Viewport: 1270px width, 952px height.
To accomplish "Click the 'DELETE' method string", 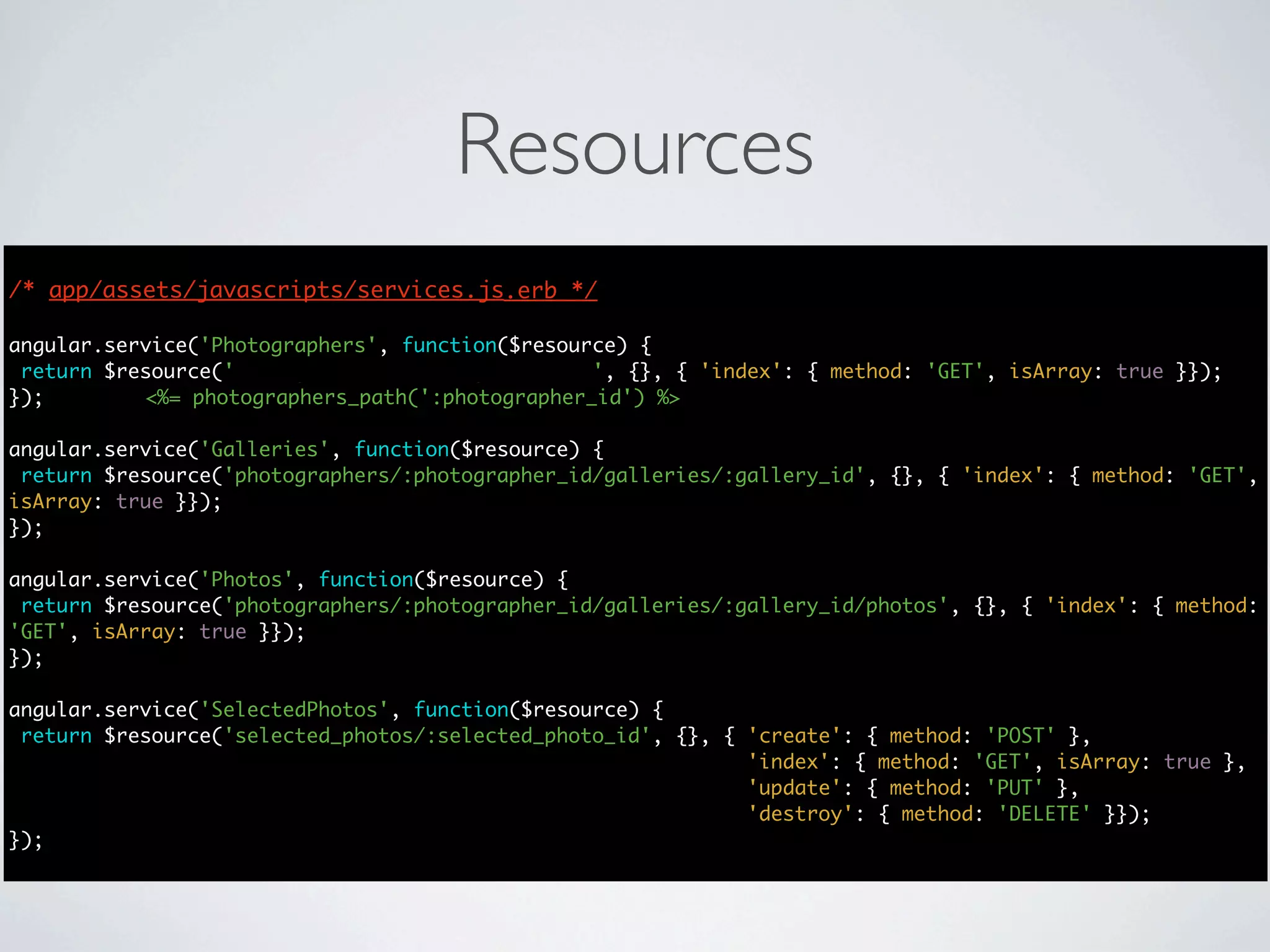I will (x=1044, y=814).
